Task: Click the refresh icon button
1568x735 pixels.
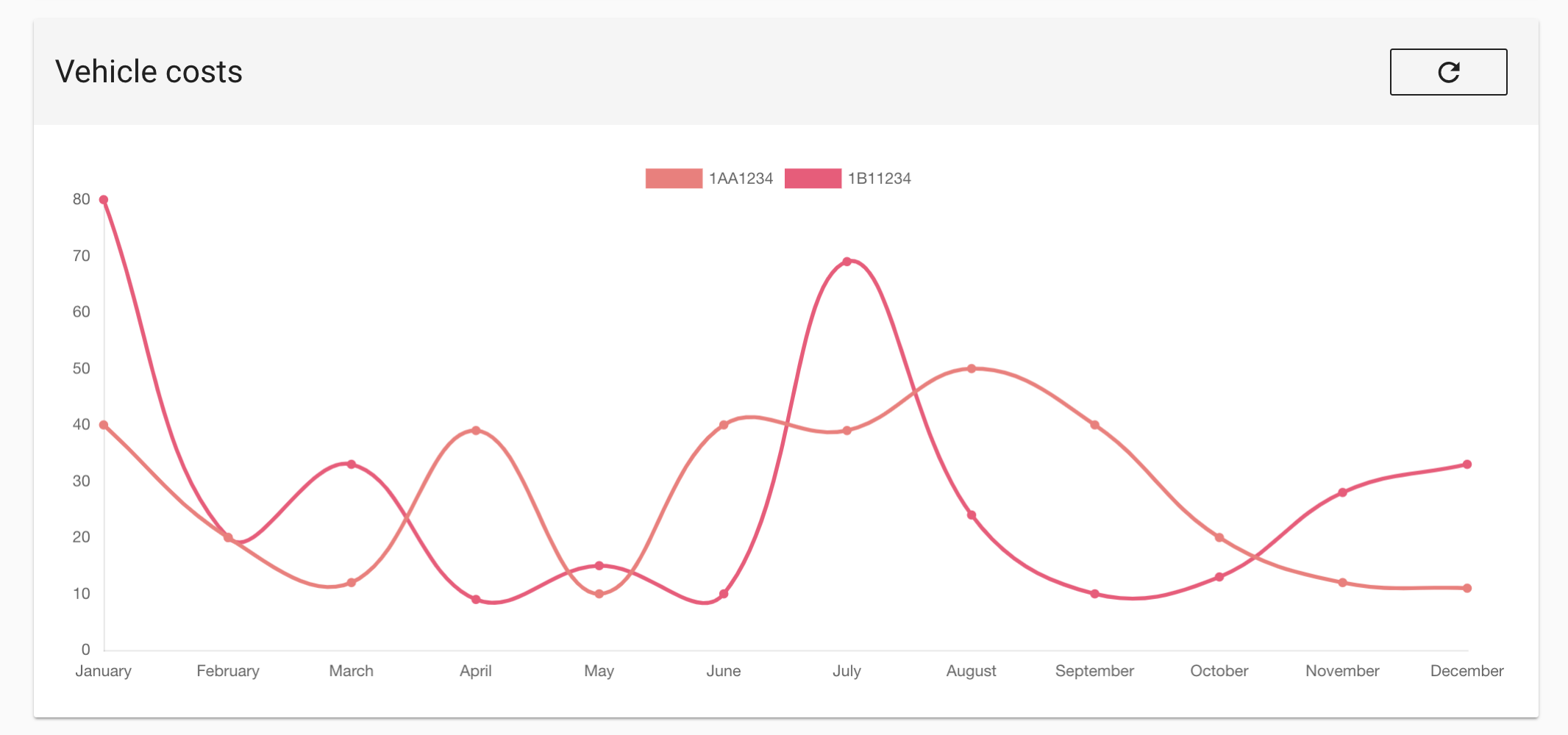Action: click(x=1448, y=72)
